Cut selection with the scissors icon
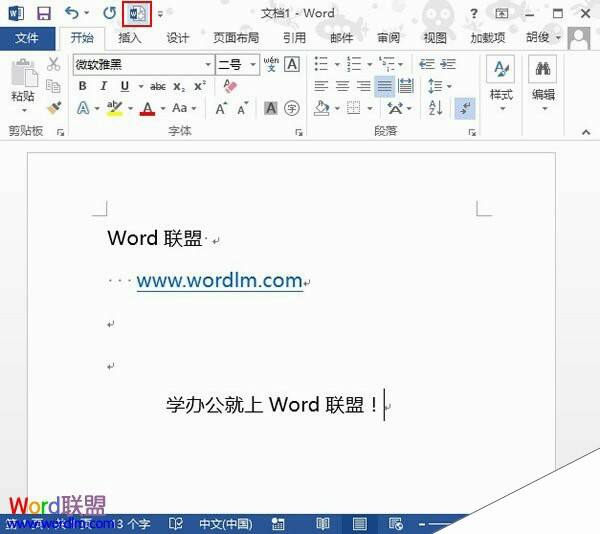600x534 pixels. click(x=54, y=64)
